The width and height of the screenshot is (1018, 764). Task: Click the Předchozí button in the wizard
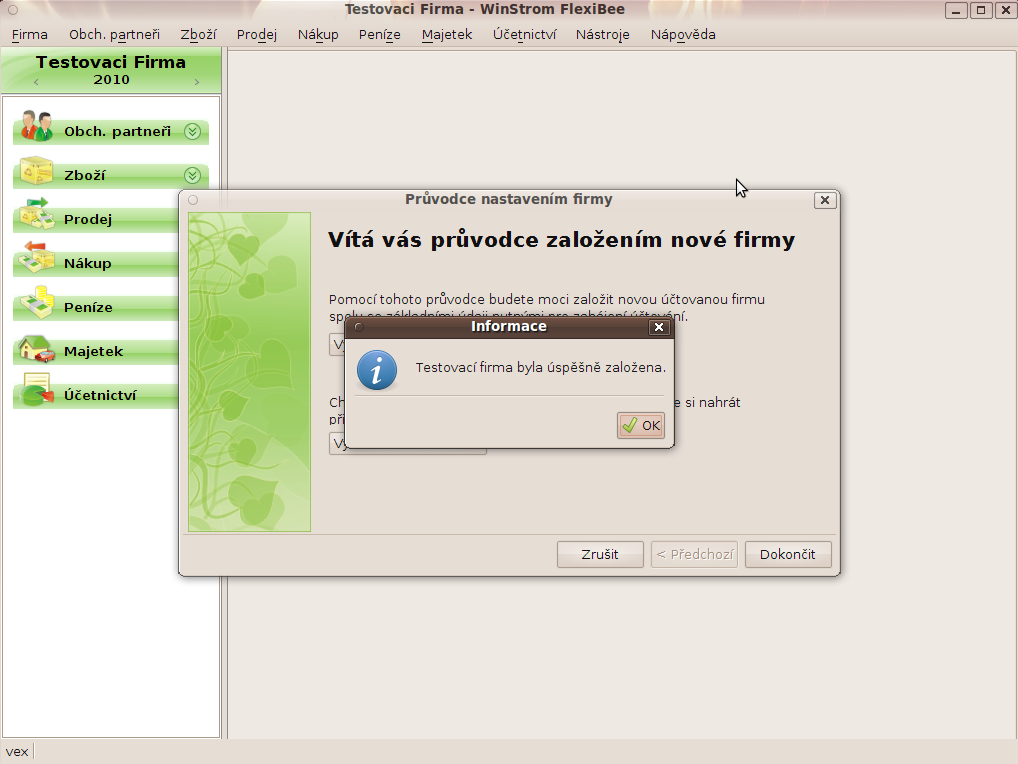click(694, 554)
